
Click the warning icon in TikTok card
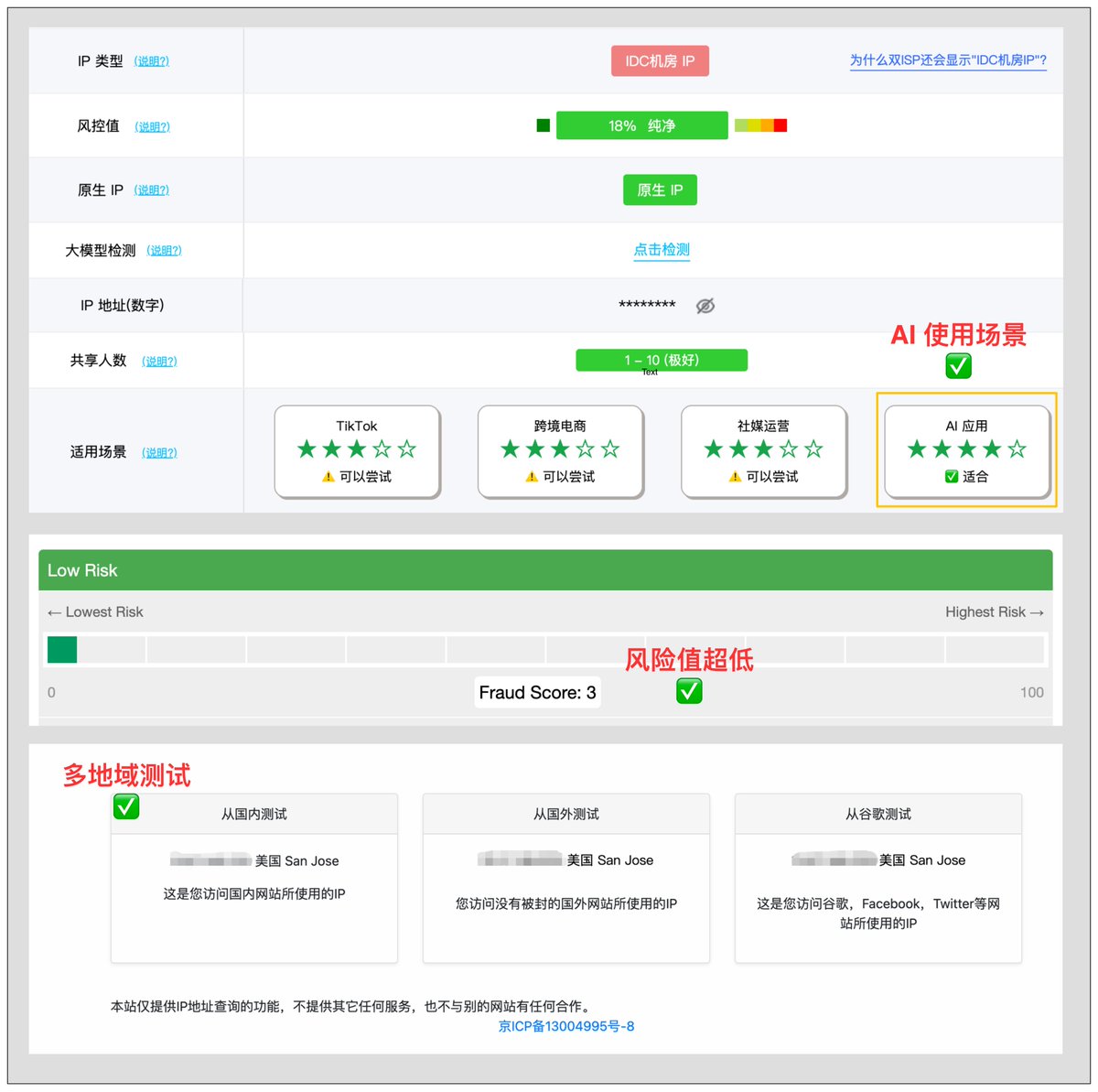(x=328, y=477)
